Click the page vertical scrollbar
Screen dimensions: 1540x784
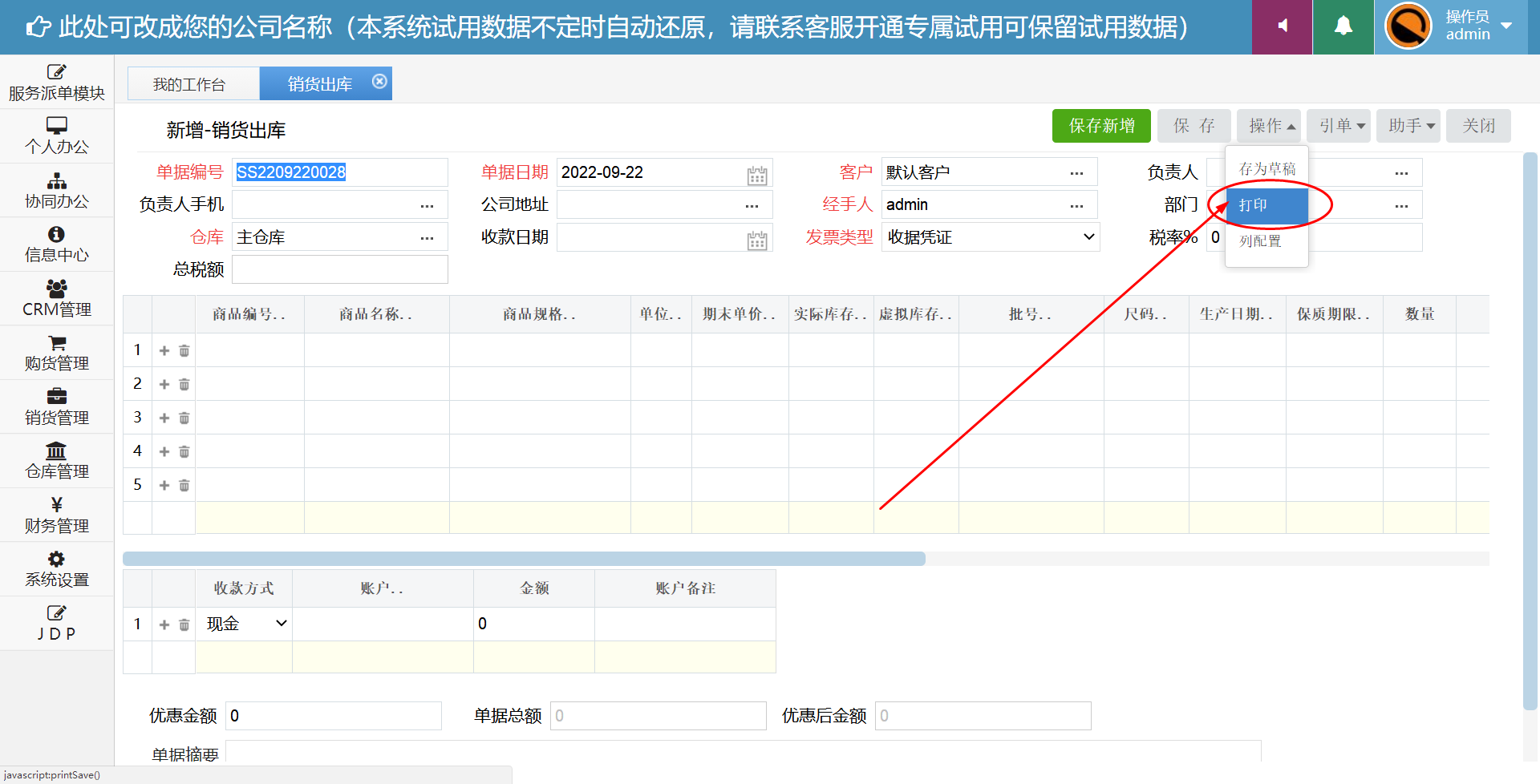pyautogui.click(x=1530, y=430)
